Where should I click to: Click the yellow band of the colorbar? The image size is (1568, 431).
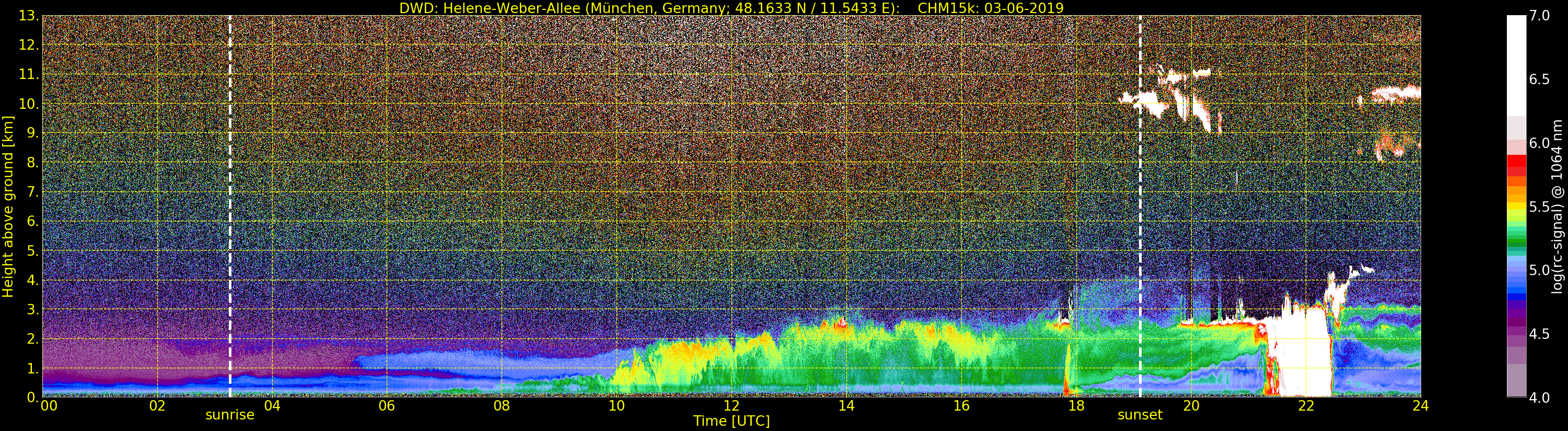click(1516, 207)
